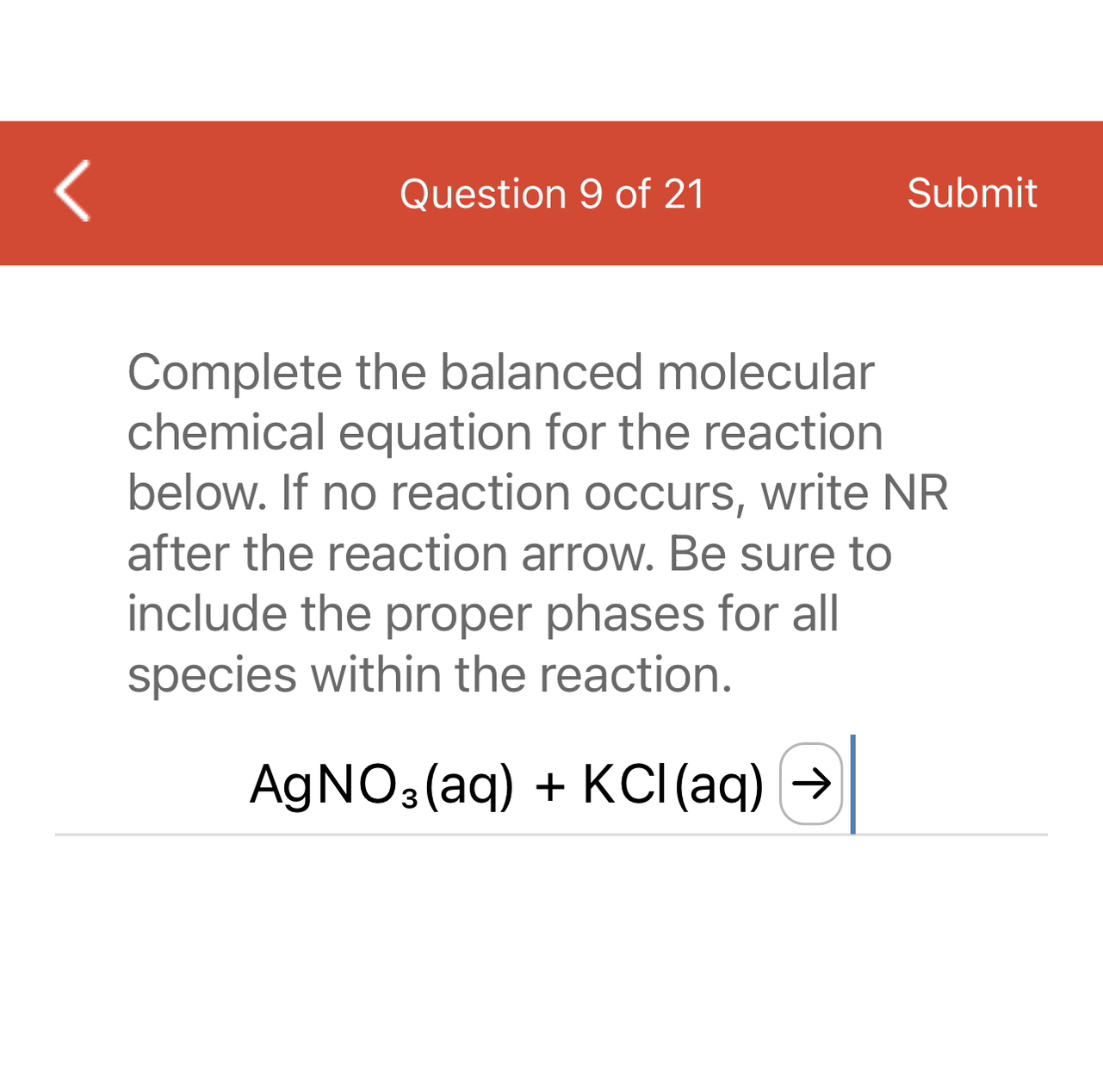Click the arrow icon after the reactants
This screenshot has height=1092, width=1103.
click(809, 785)
